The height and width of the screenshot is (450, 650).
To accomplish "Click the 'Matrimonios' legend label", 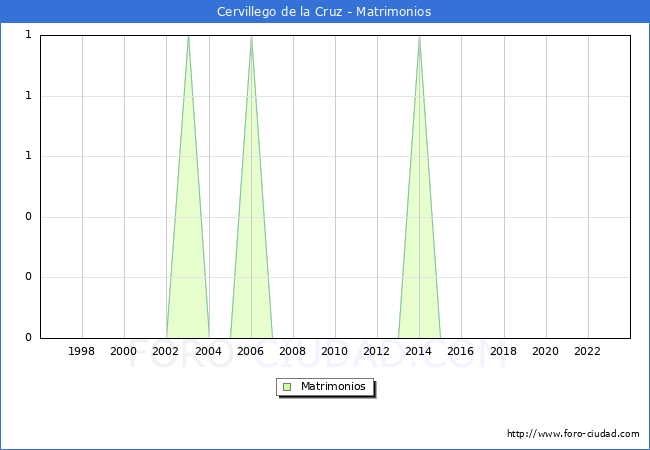I will pyautogui.click(x=333, y=386).
